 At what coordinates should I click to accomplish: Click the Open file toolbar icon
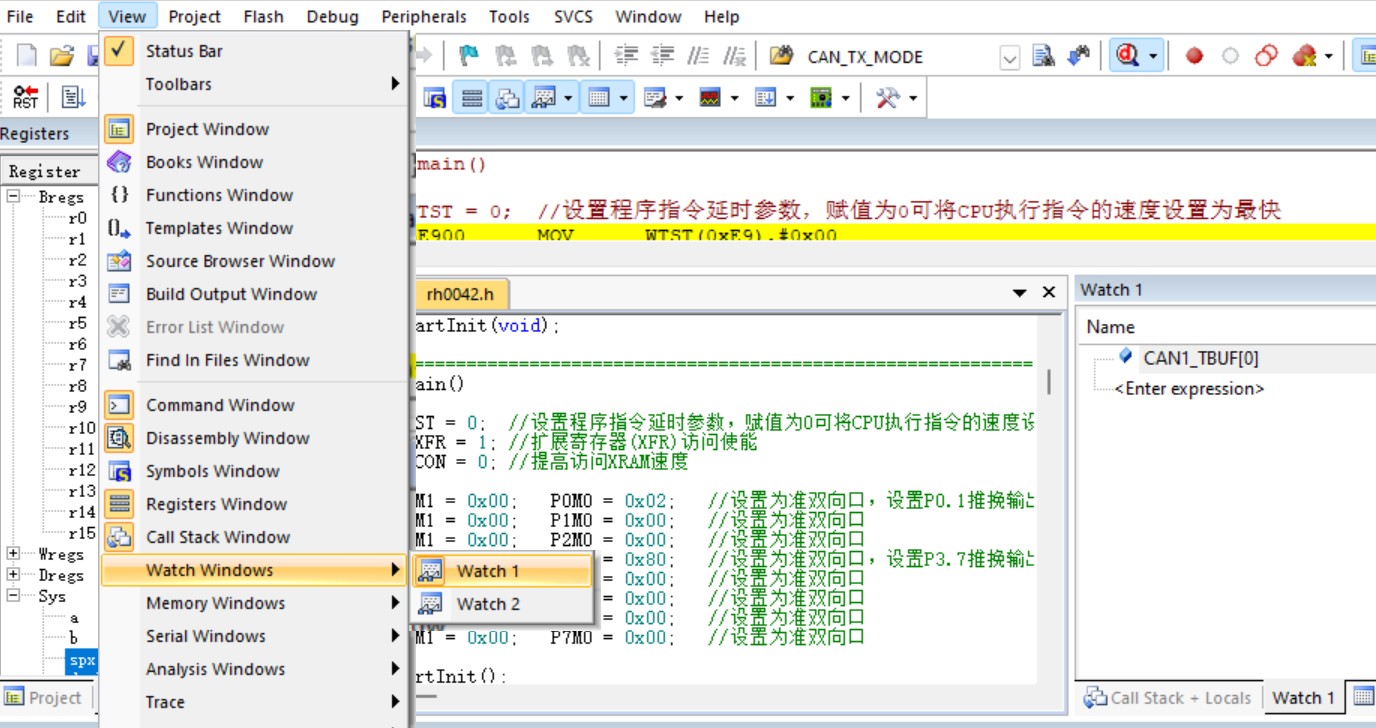[62, 56]
